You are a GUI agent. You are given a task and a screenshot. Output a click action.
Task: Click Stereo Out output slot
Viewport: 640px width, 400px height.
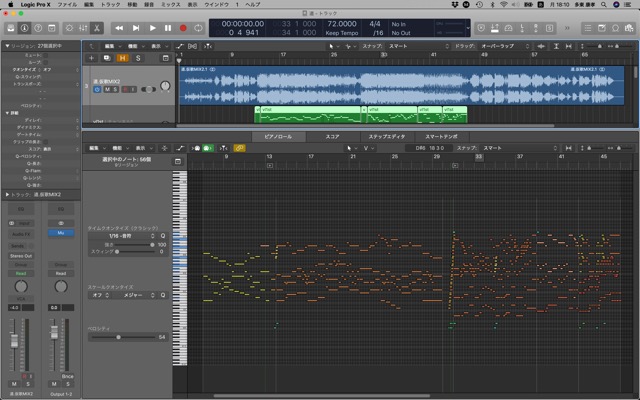pos(21,256)
